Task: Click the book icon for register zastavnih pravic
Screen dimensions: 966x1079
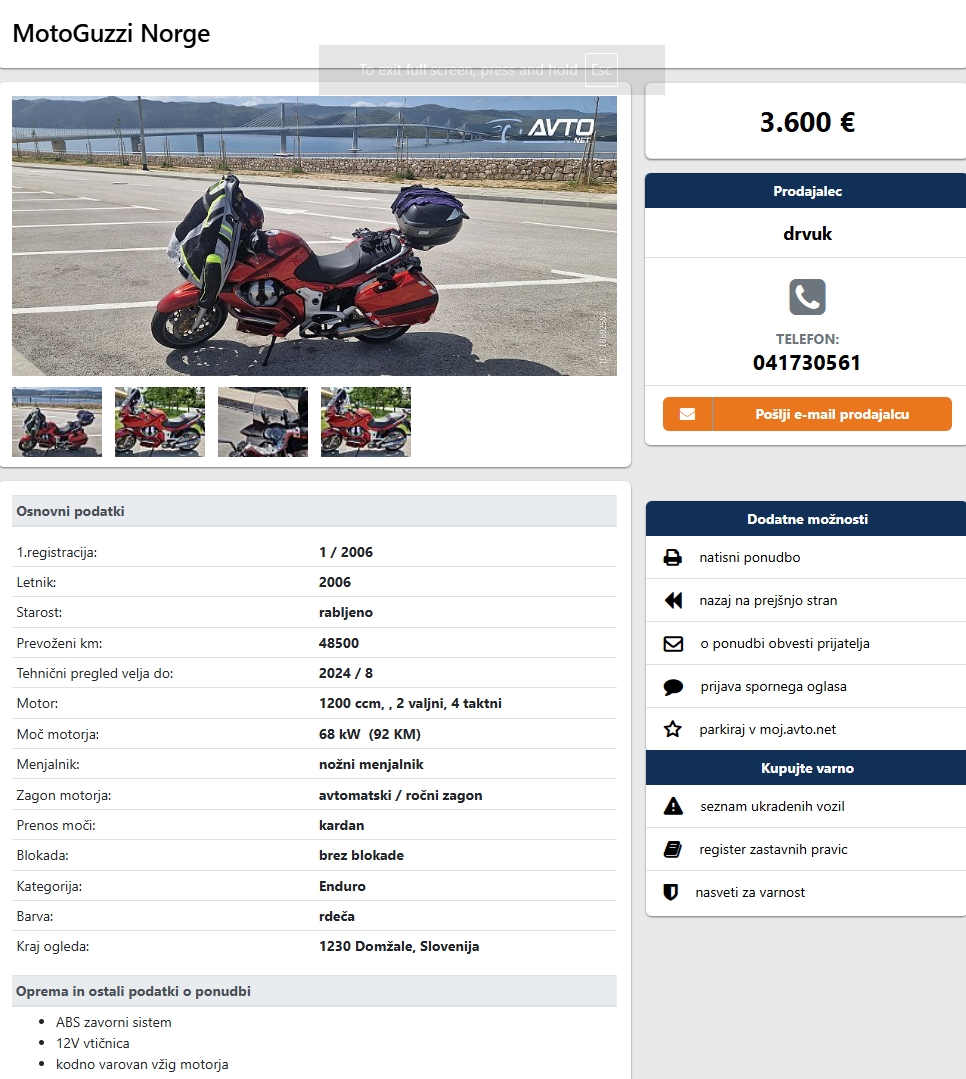Action: pyautogui.click(x=673, y=849)
